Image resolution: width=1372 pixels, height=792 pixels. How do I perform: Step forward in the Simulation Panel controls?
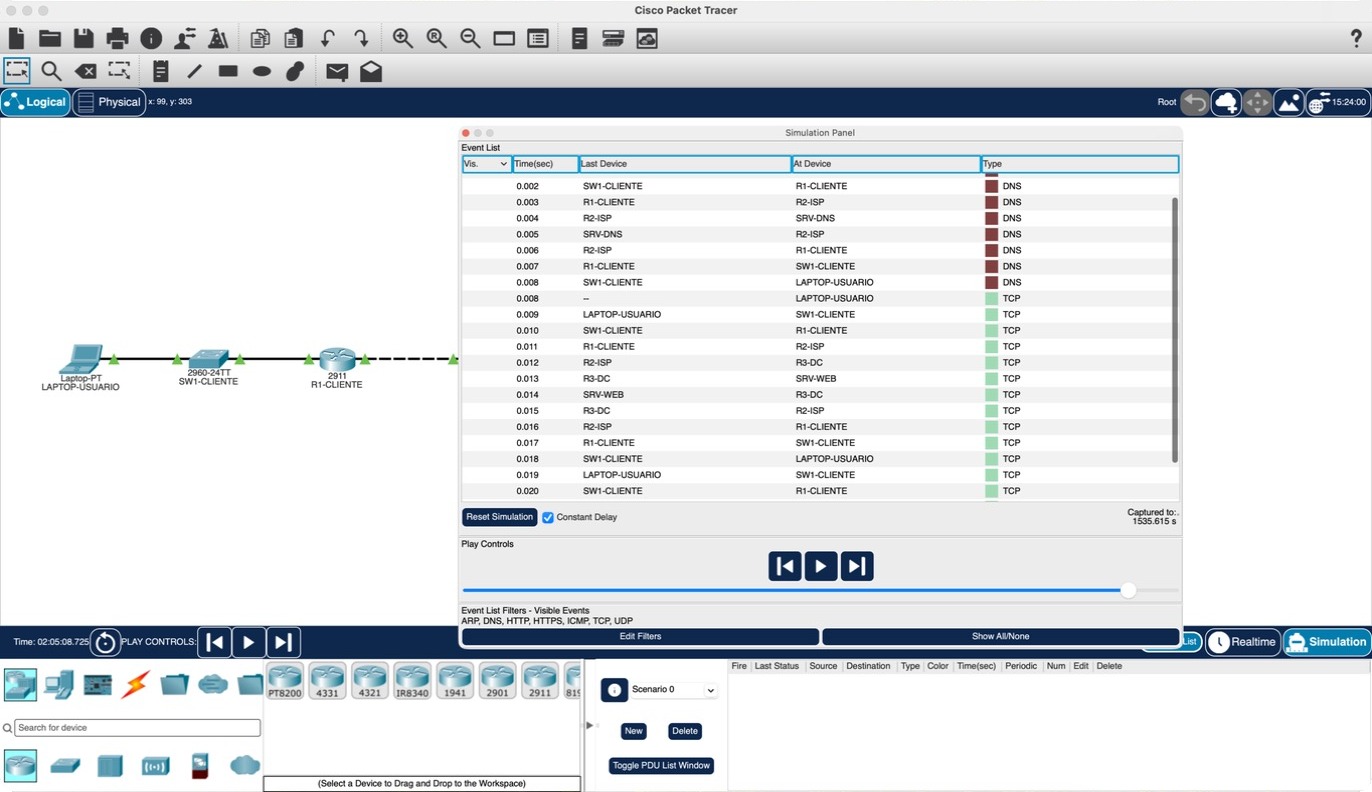857,566
